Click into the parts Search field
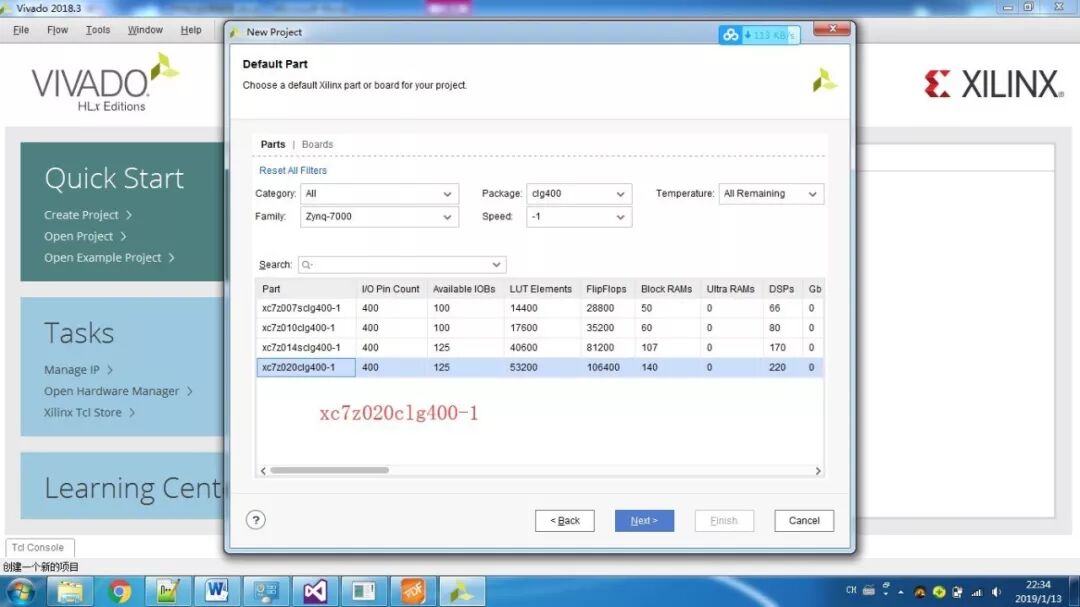 tap(402, 265)
